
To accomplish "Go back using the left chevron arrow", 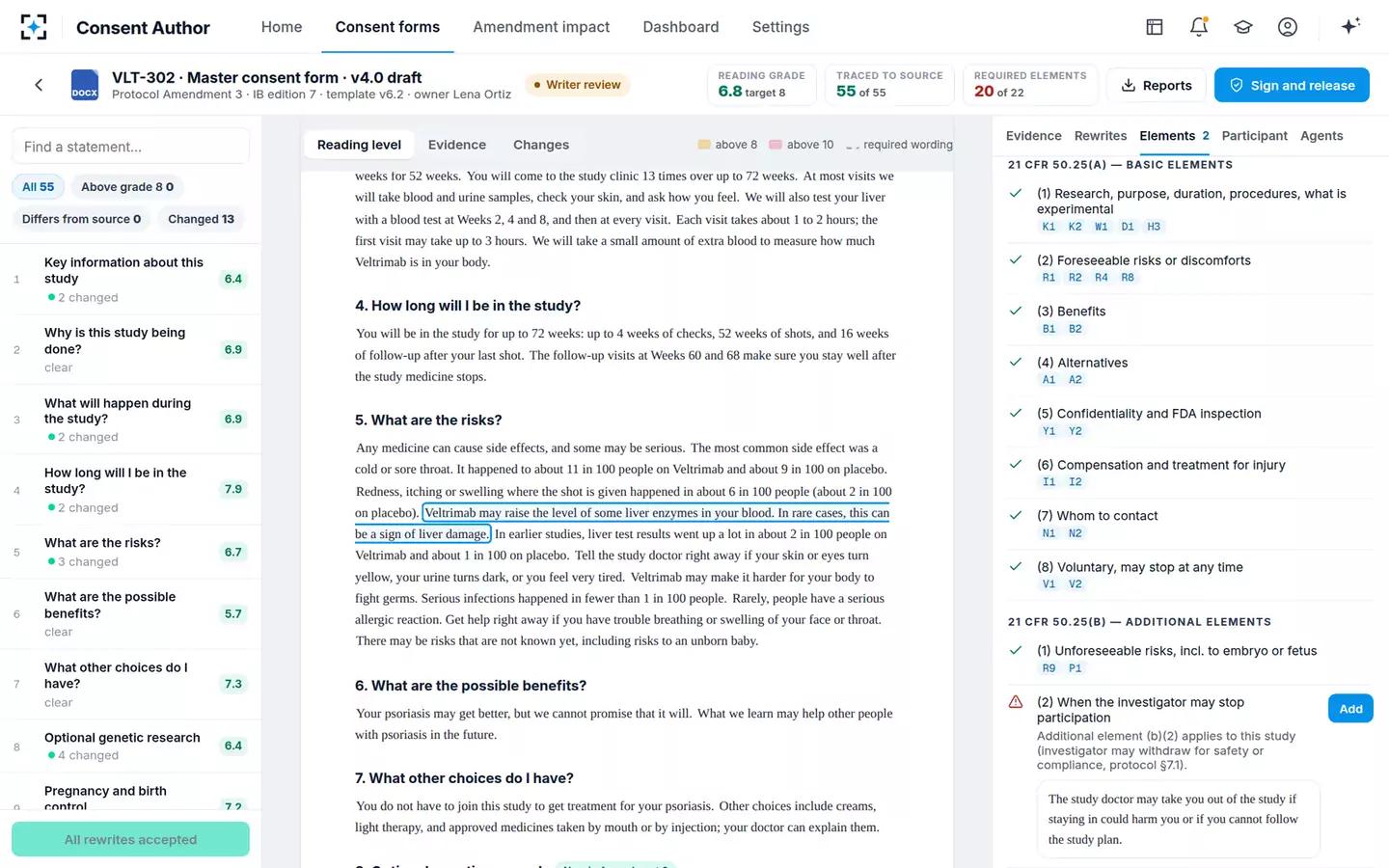I will tap(39, 85).
